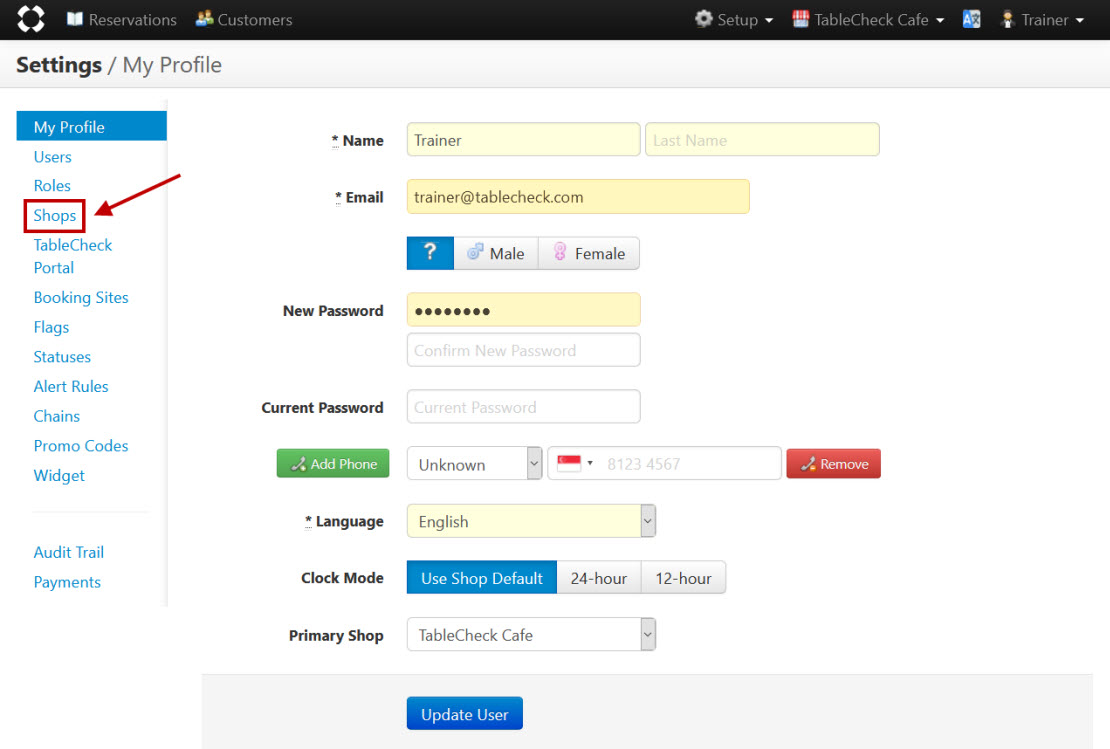Viewport: 1110px width, 749px height.
Task: Go to Reservations in top navigation
Action: pyautogui.click(x=122, y=20)
